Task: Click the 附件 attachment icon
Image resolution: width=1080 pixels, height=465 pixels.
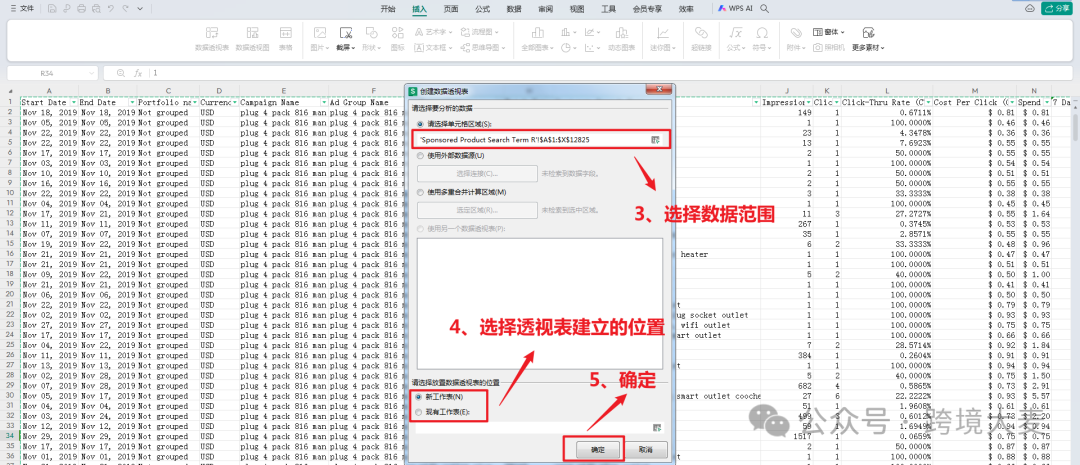Action: pyautogui.click(x=796, y=32)
